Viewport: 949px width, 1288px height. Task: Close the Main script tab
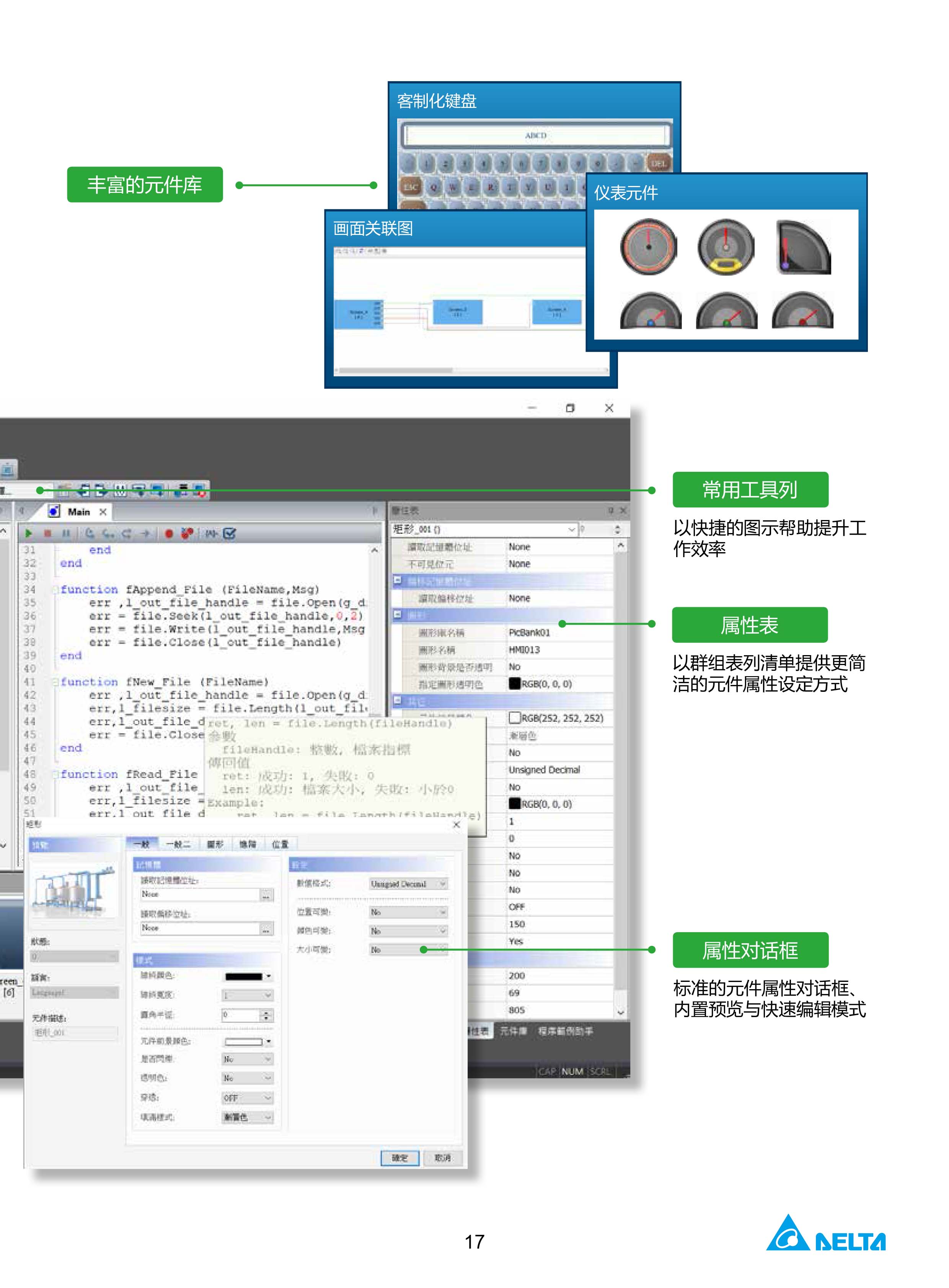click(103, 512)
